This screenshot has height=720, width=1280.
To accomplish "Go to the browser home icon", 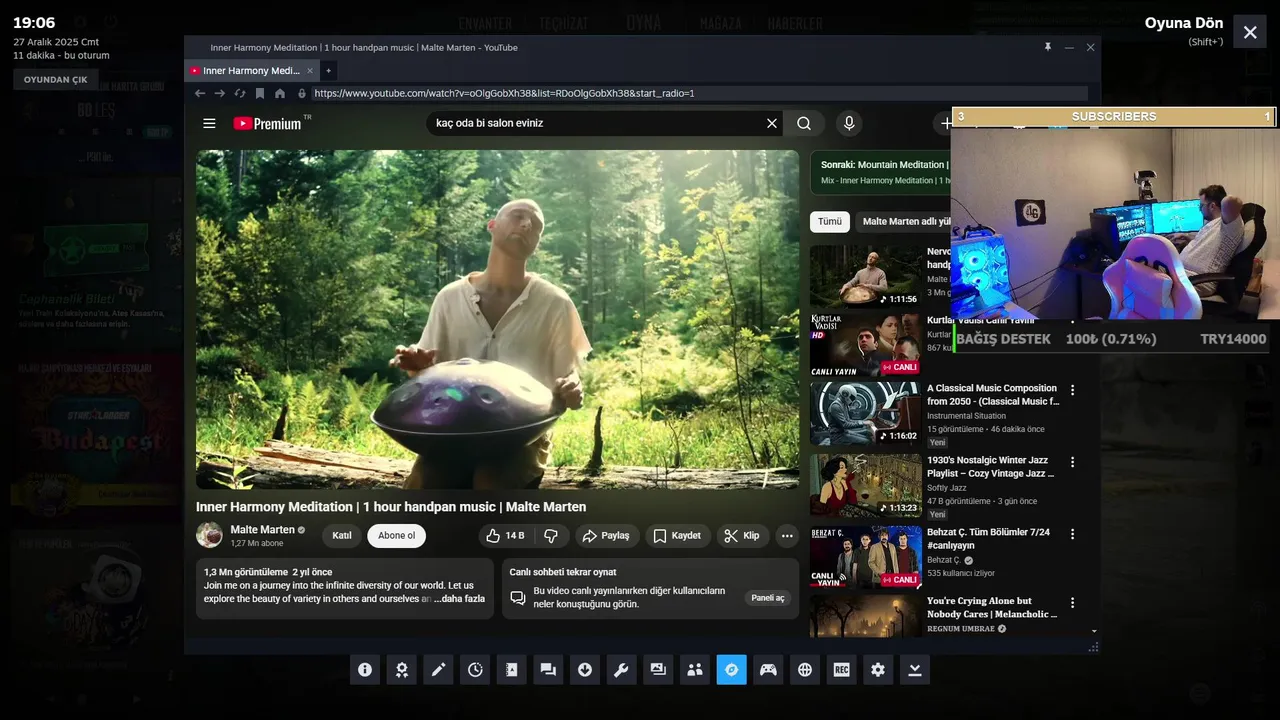I will click(280, 93).
